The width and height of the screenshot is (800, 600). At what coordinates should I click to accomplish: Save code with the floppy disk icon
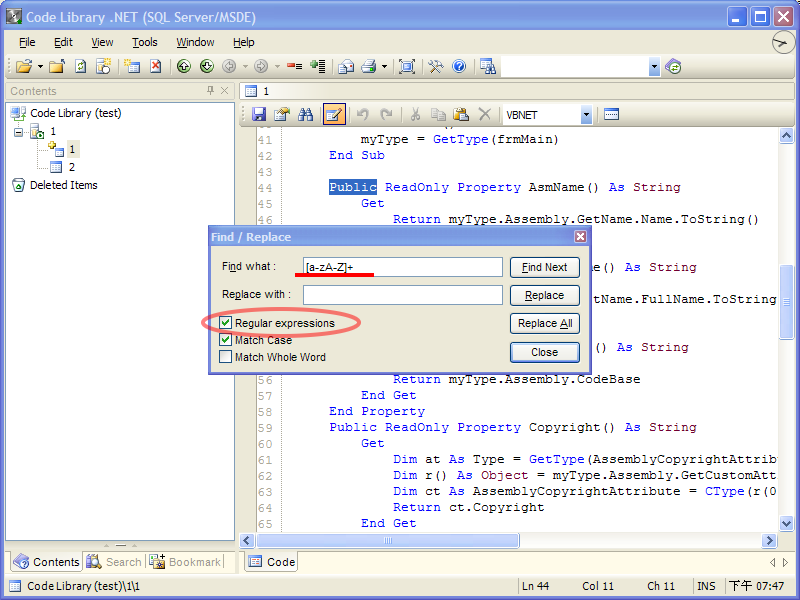(259, 114)
